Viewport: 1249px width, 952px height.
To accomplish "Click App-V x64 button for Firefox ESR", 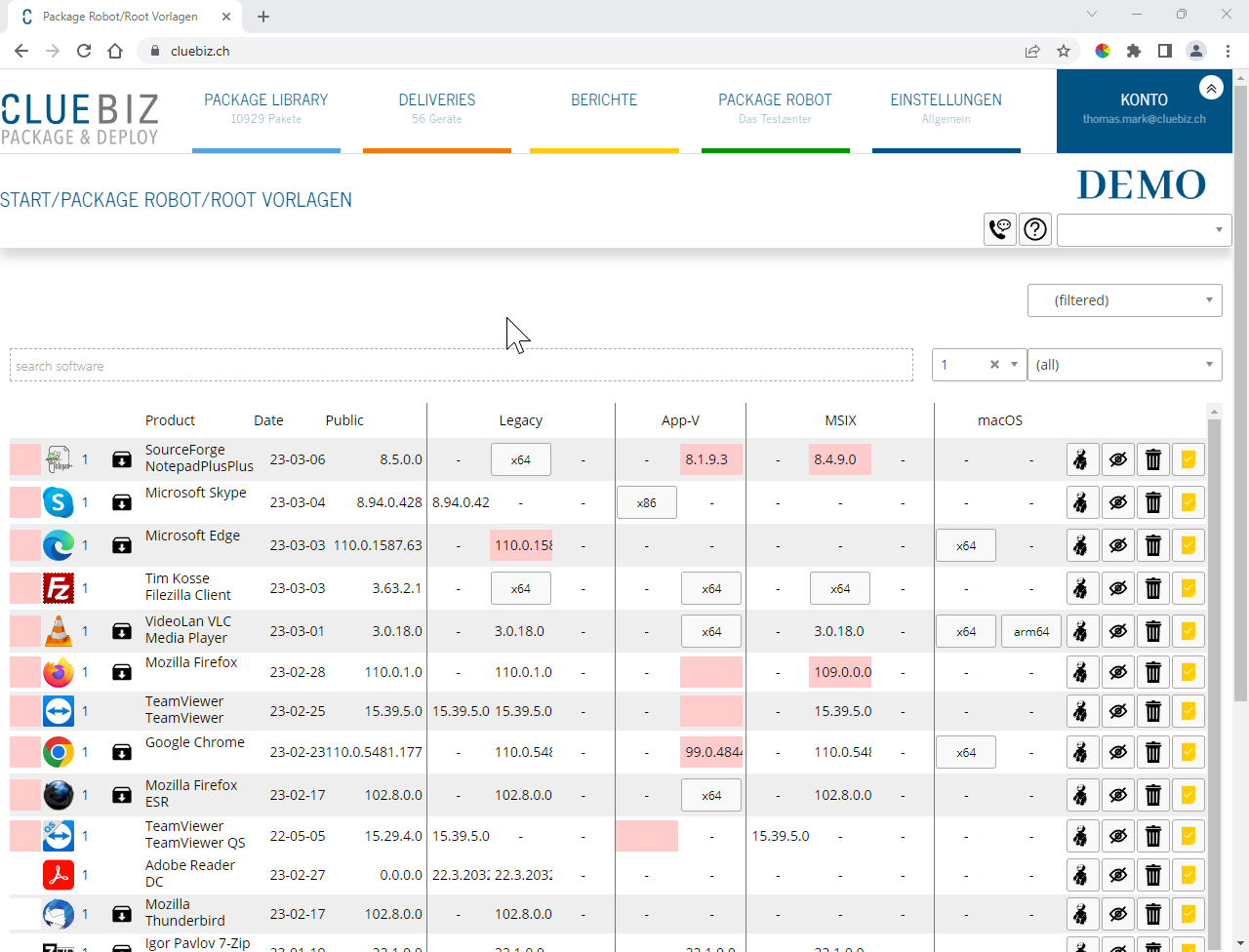I will pyautogui.click(x=711, y=795).
